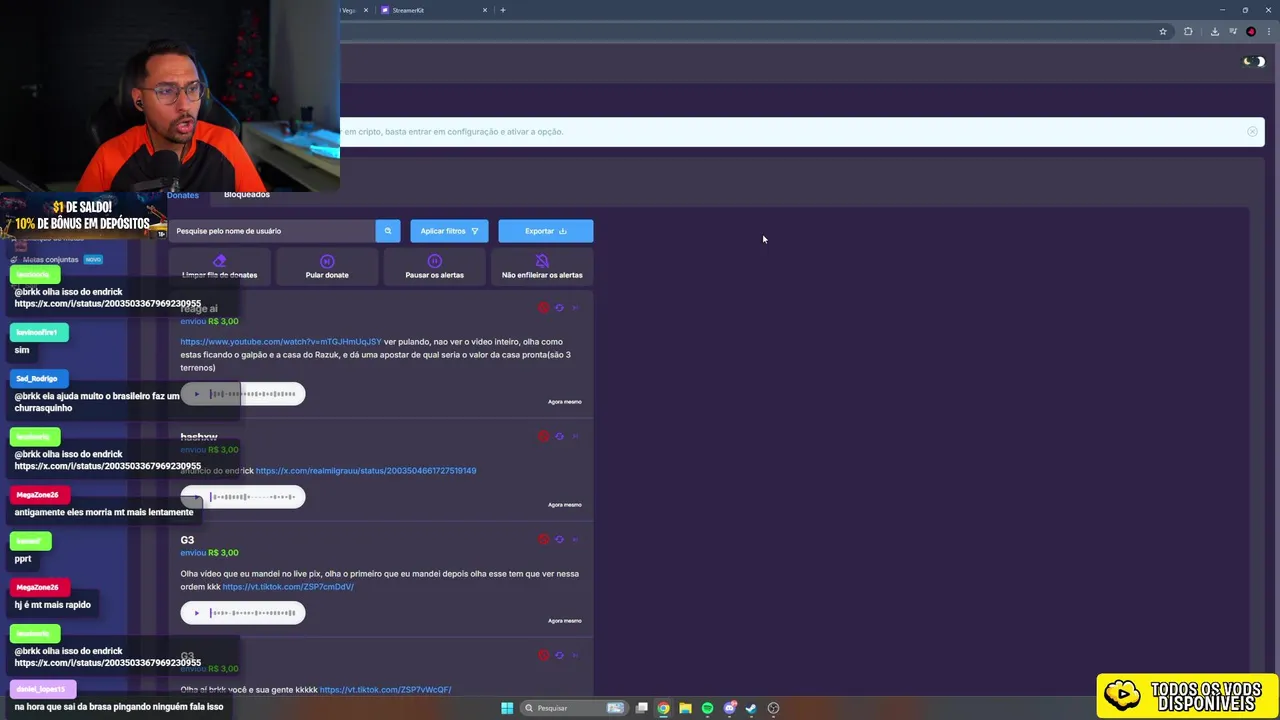Viewport: 1280px width, 720px height.
Task: Bookmark this page with the star icon
Action: tap(1163, 32)
